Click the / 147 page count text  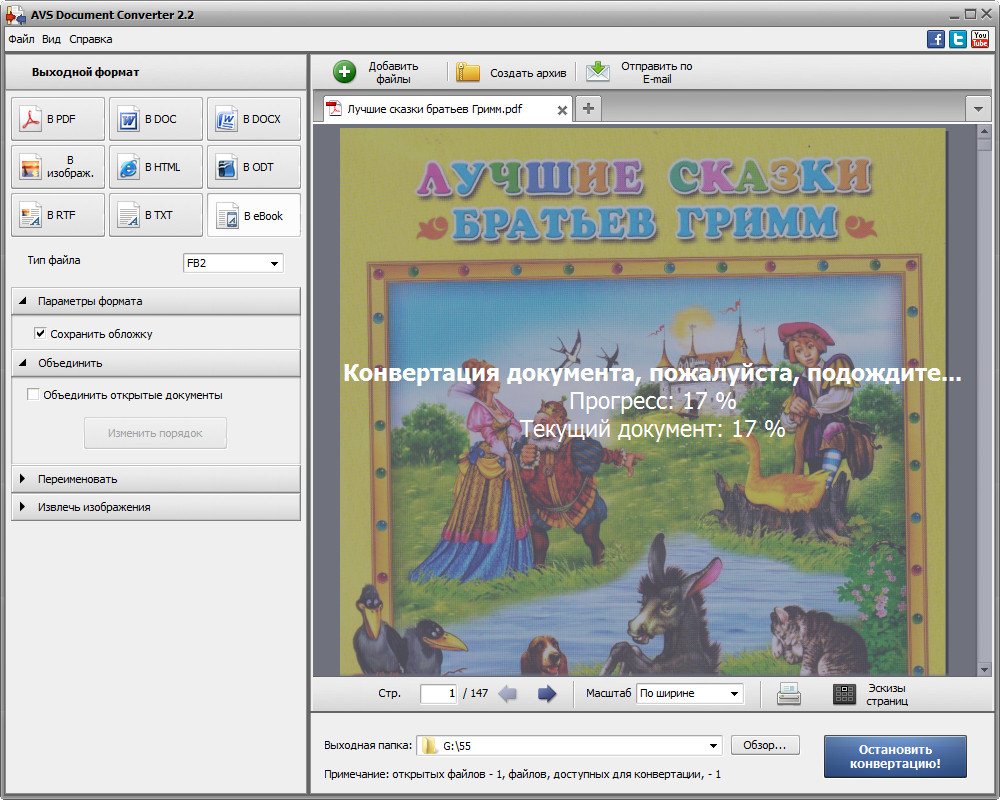(475, 693)
